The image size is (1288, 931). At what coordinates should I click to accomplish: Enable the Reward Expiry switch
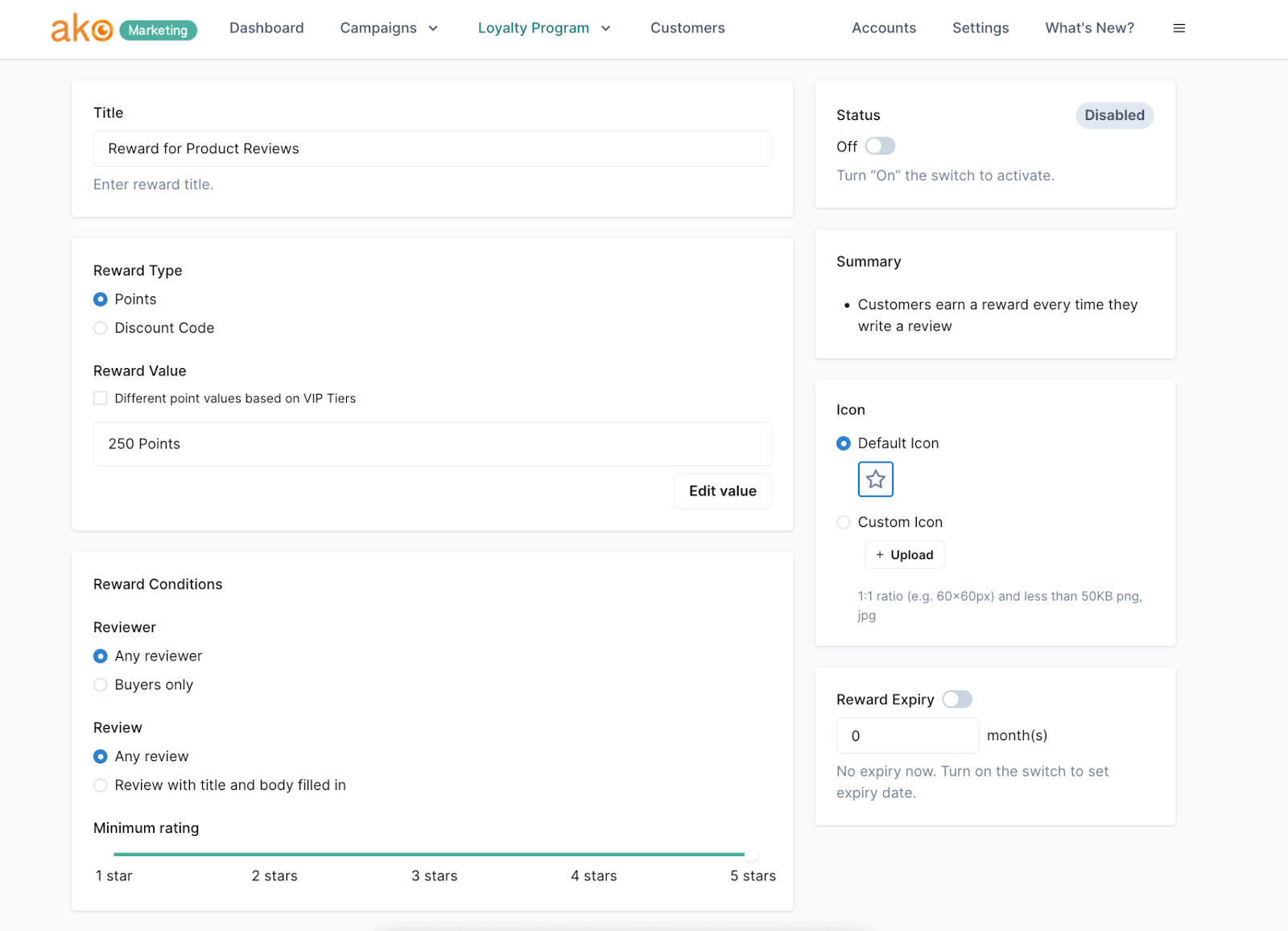point(957,699)
